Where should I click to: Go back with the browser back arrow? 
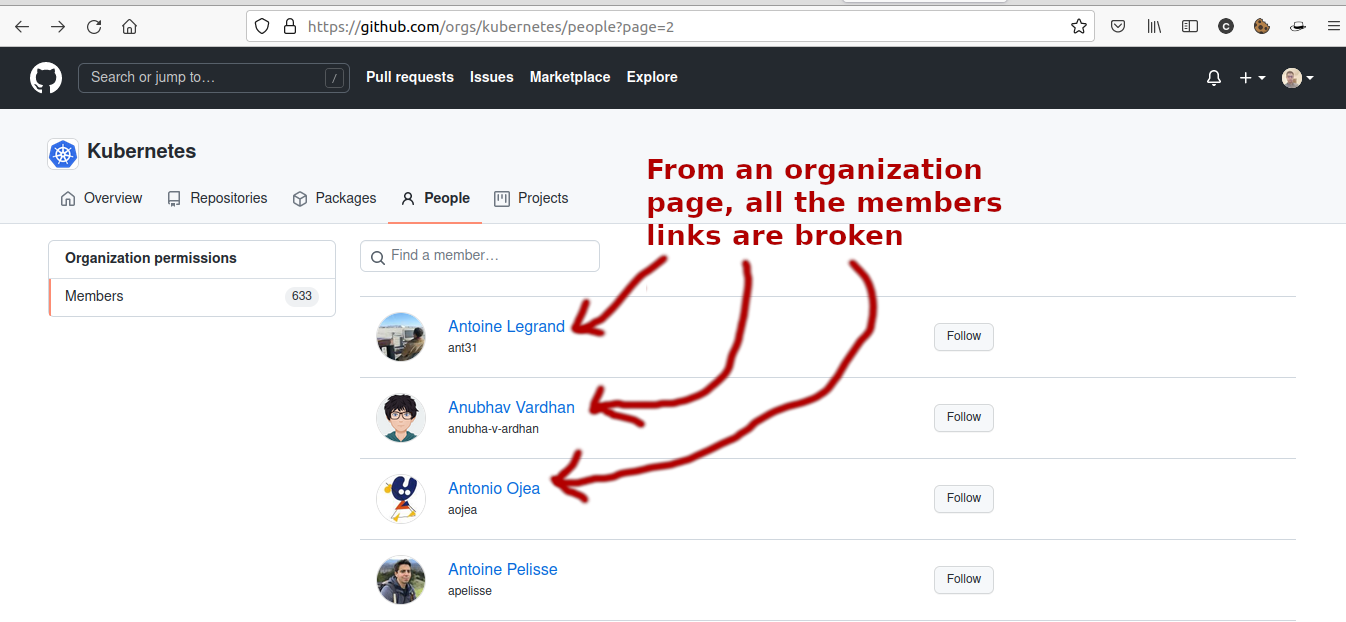[x=22, y=27]
